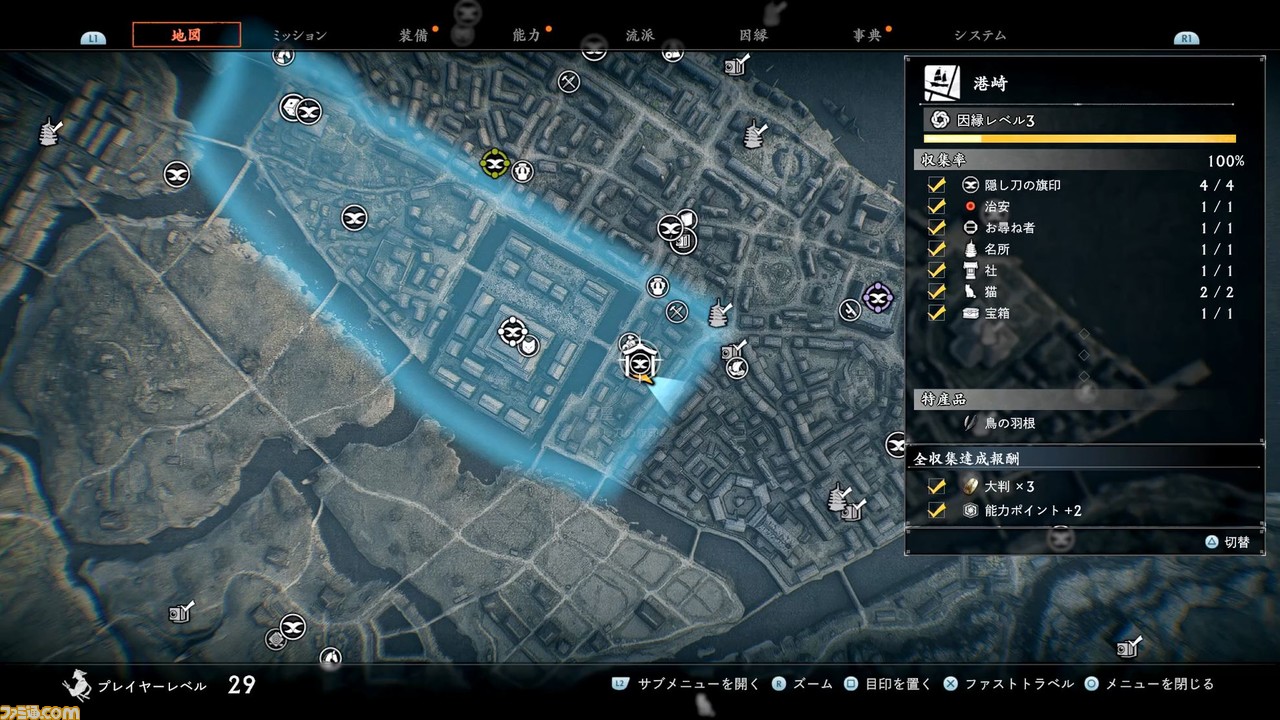Select the 因縁レベル3 swirl icon
1280x720 pixels.
point(940,120)
